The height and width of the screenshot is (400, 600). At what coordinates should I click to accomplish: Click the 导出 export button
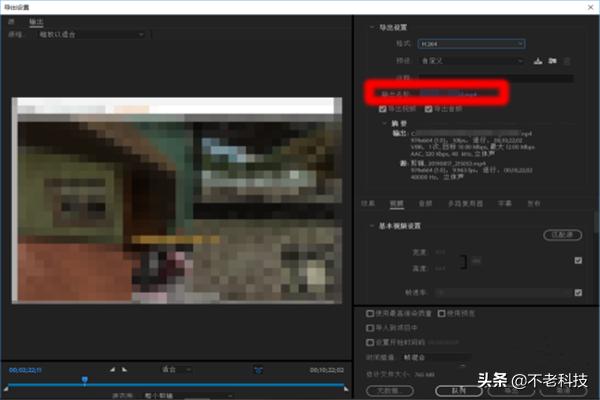(x=512, y=391)
